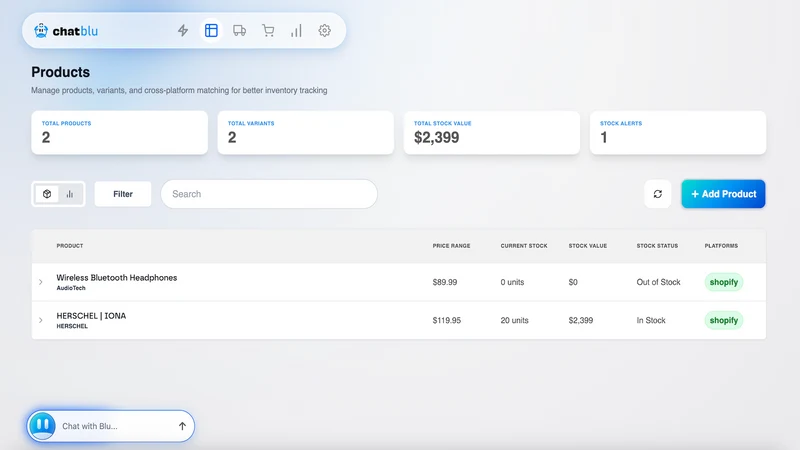The image size is (800, 450).
Task: Select Wireless Bluetooth Headphones product name
Action: click(x=117, y=278)
